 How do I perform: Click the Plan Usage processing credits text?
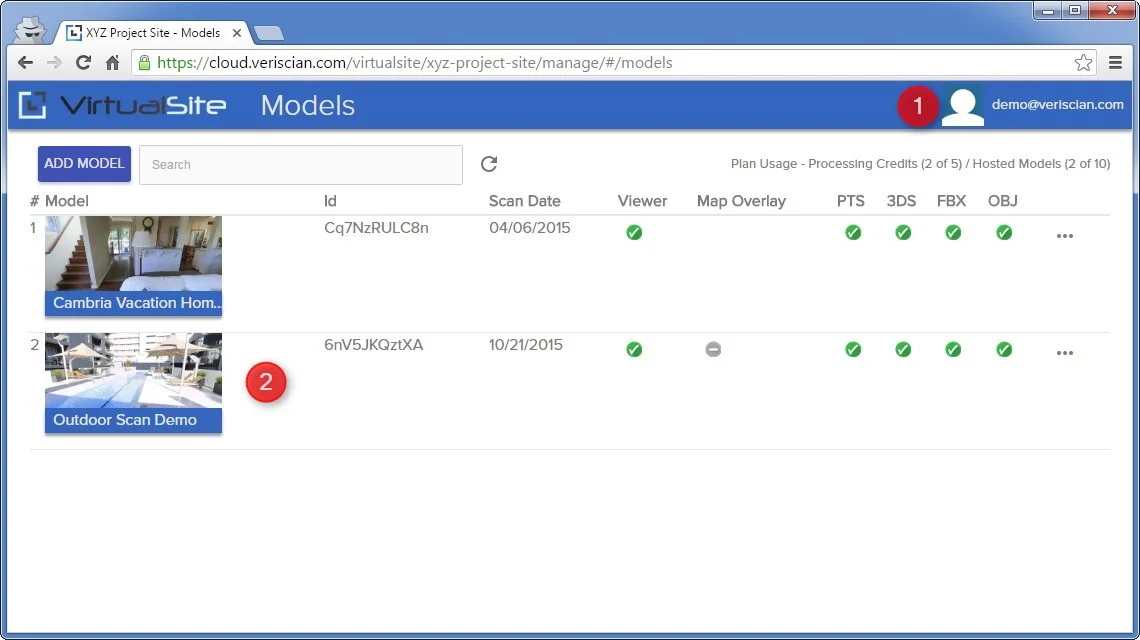pos(920,164)
